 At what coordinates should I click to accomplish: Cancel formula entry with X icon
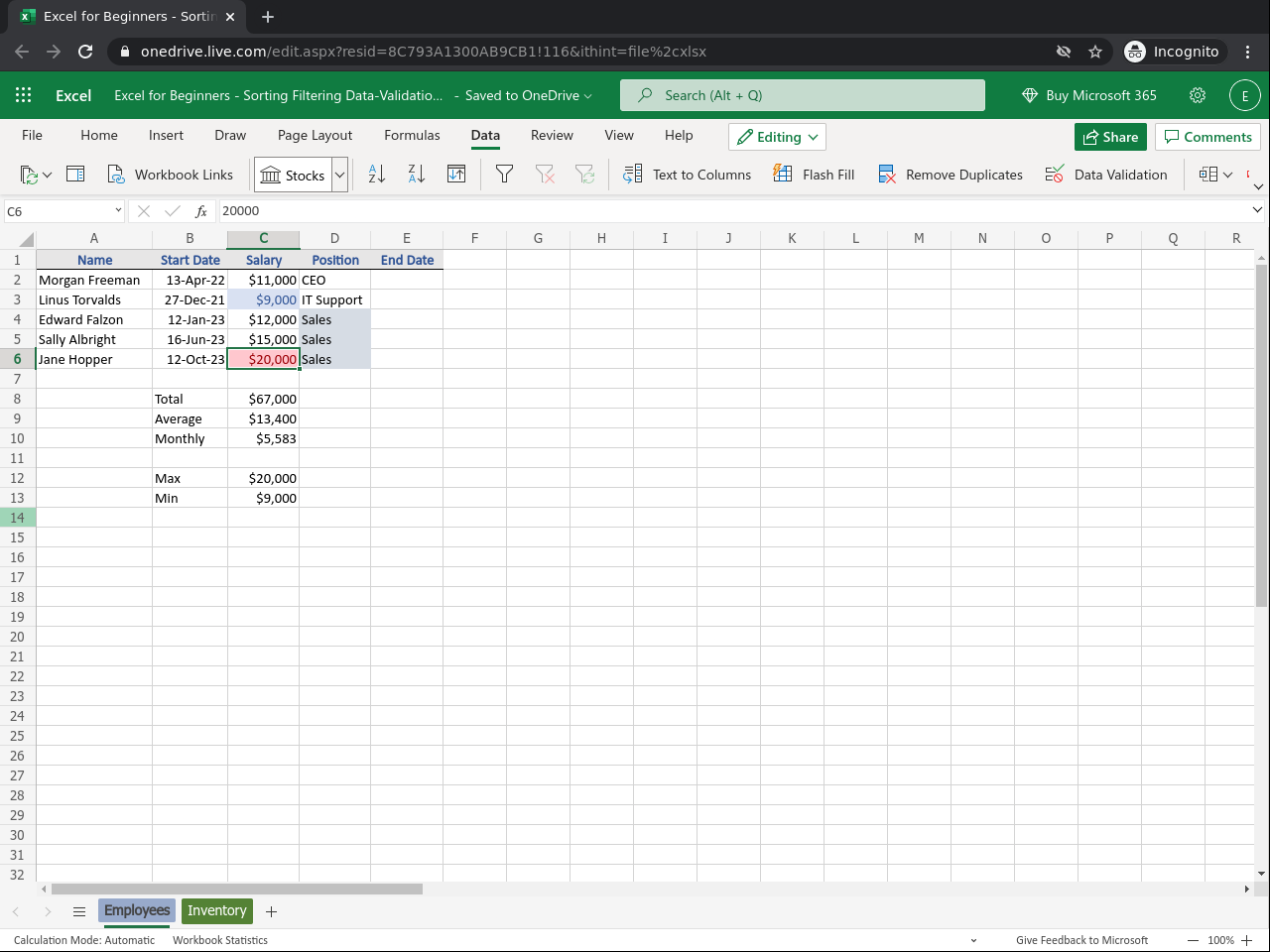tap(144, 211)
